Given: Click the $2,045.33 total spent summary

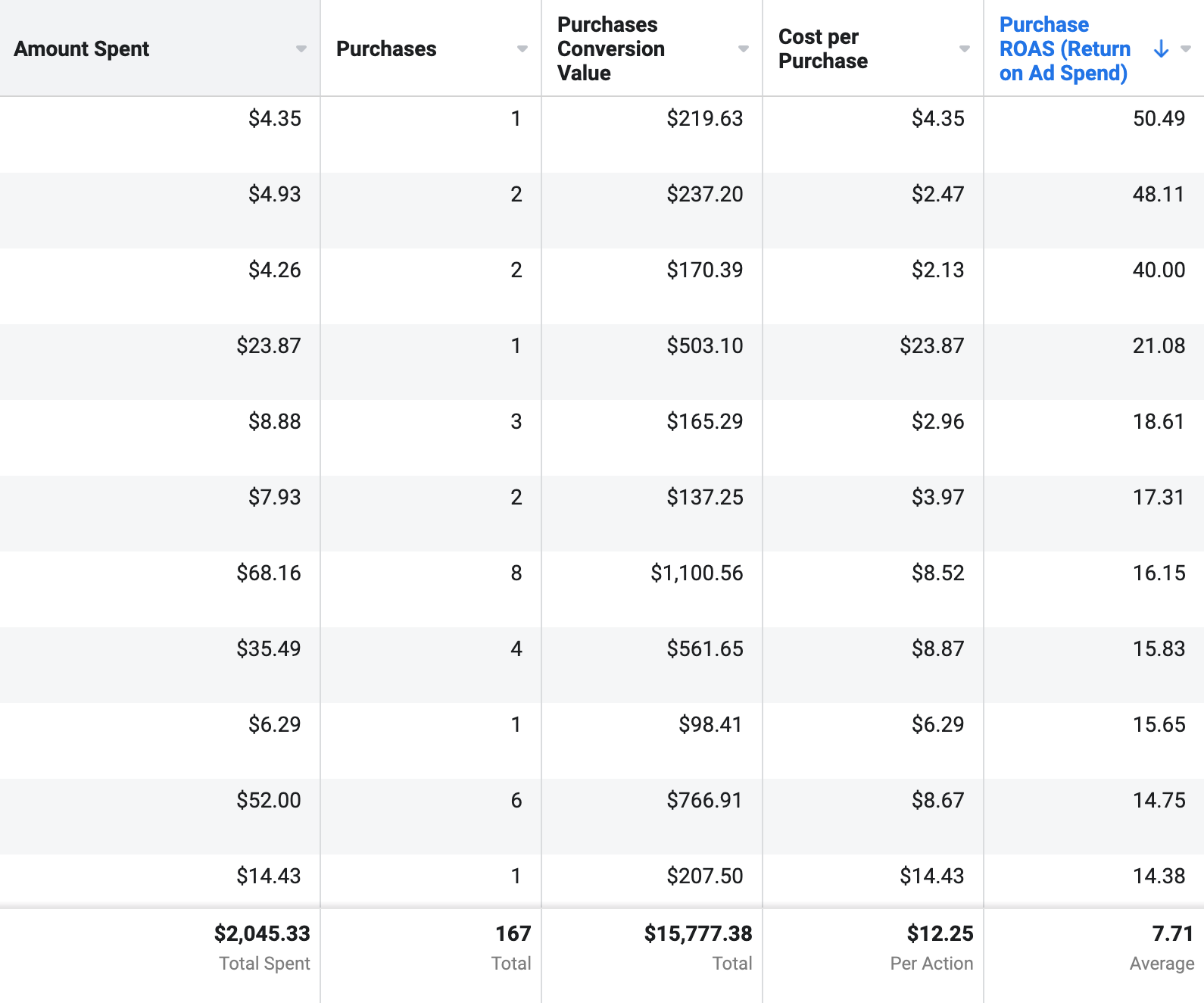Looking at the screenshot, I should click(262, 934).
